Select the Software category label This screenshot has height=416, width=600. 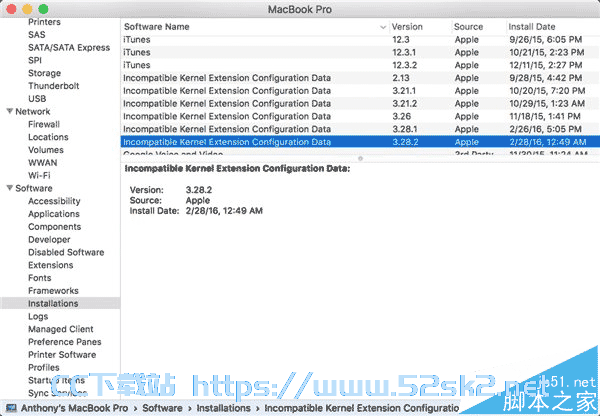(x=34, y=188)
